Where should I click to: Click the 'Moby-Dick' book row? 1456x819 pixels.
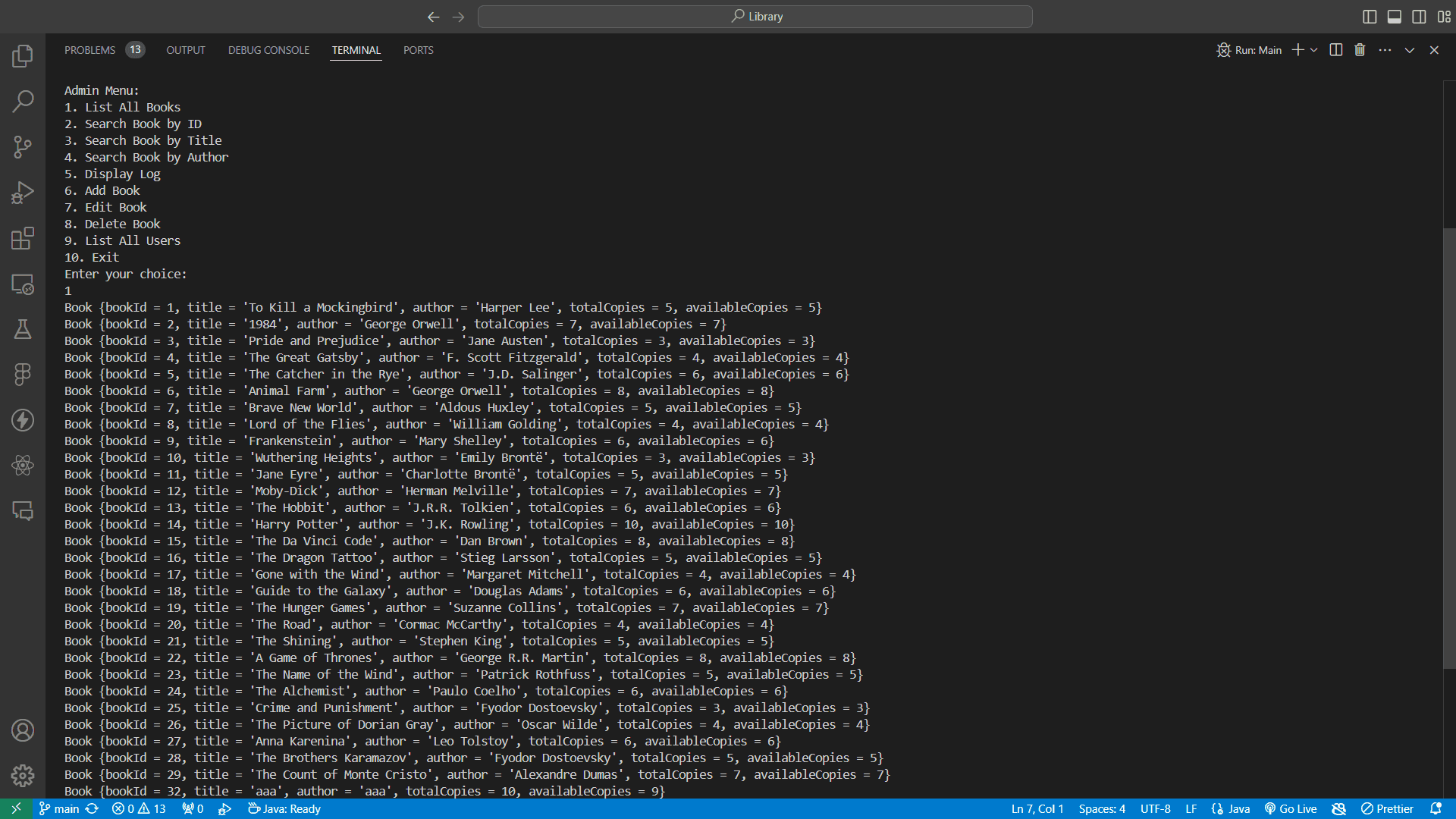(x=422, y=491)
